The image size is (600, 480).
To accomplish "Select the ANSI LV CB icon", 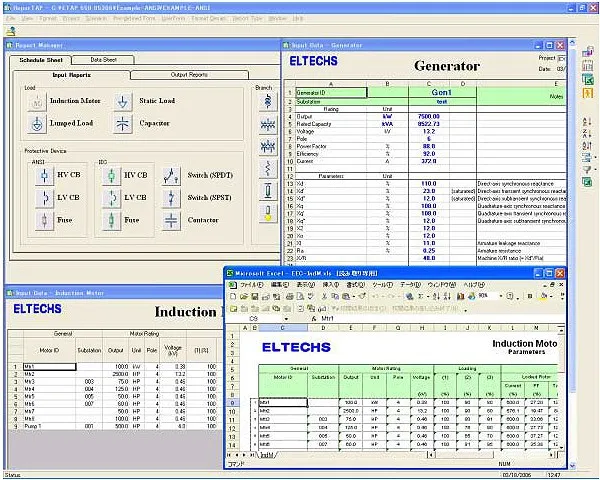I will 44,198.
